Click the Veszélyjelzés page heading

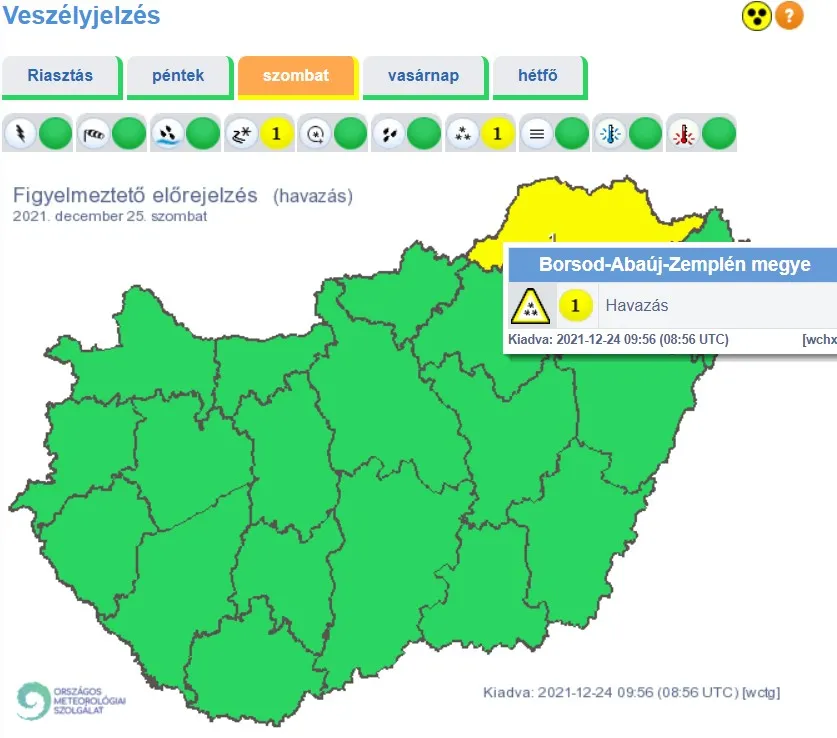[81, 16]
